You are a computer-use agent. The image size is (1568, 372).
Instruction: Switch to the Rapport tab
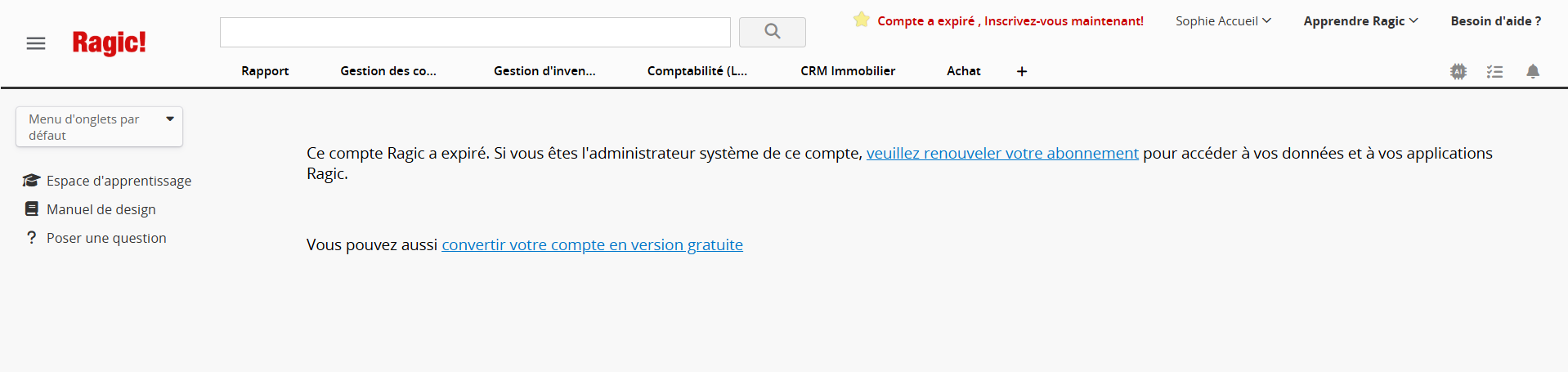tap(265, 71)
